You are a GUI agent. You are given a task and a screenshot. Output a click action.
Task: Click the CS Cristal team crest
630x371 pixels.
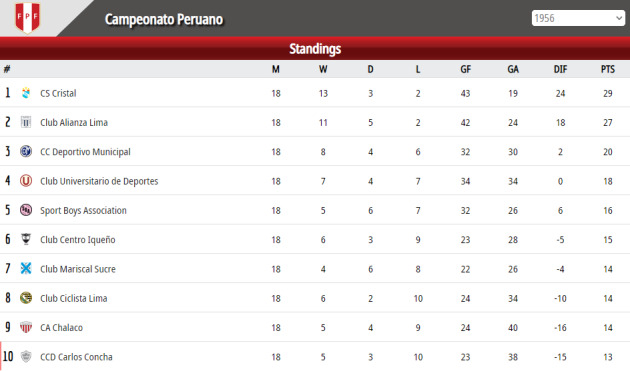26,93
